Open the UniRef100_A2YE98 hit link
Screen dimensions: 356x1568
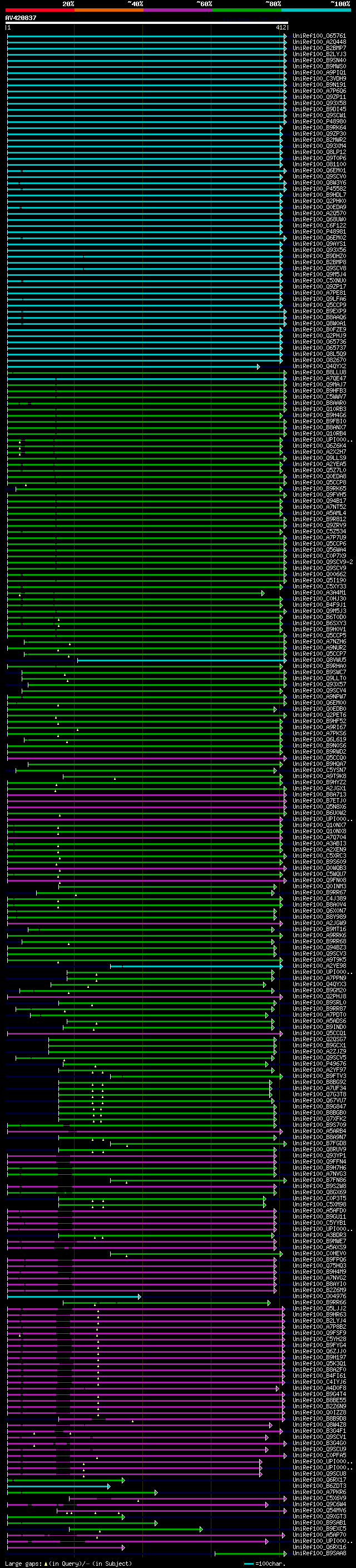(x=319, y=966)
